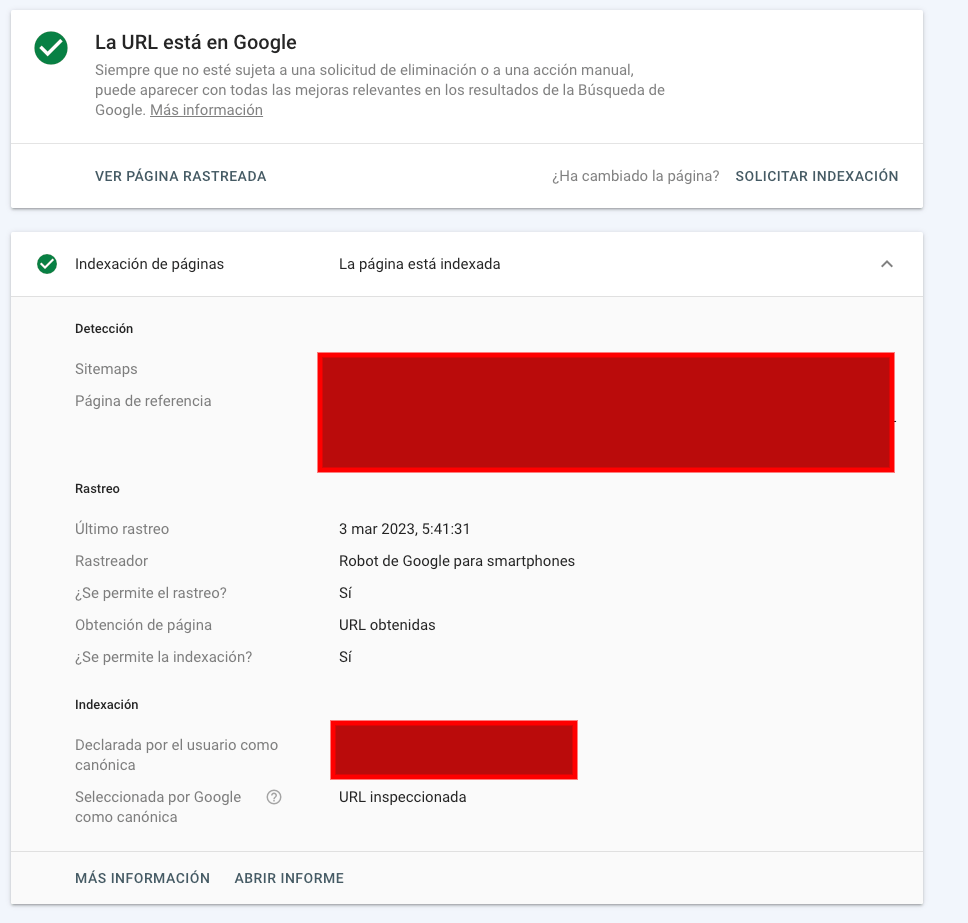Image resolution: width=968 pixels, height=923 pixels.
Task: Click Seleccionada por Google como canónica label
Action: pos(158,806)
